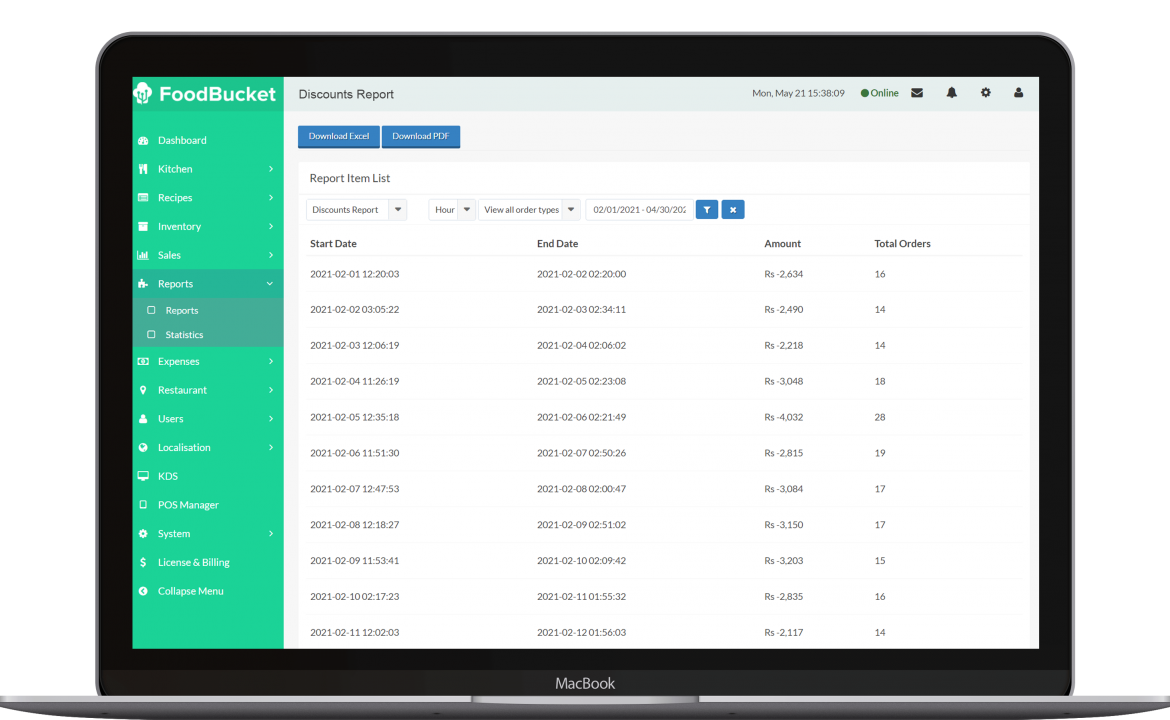Expand the System menu chevron
This screenshot has width=1170, height=720.
[271, 534]
